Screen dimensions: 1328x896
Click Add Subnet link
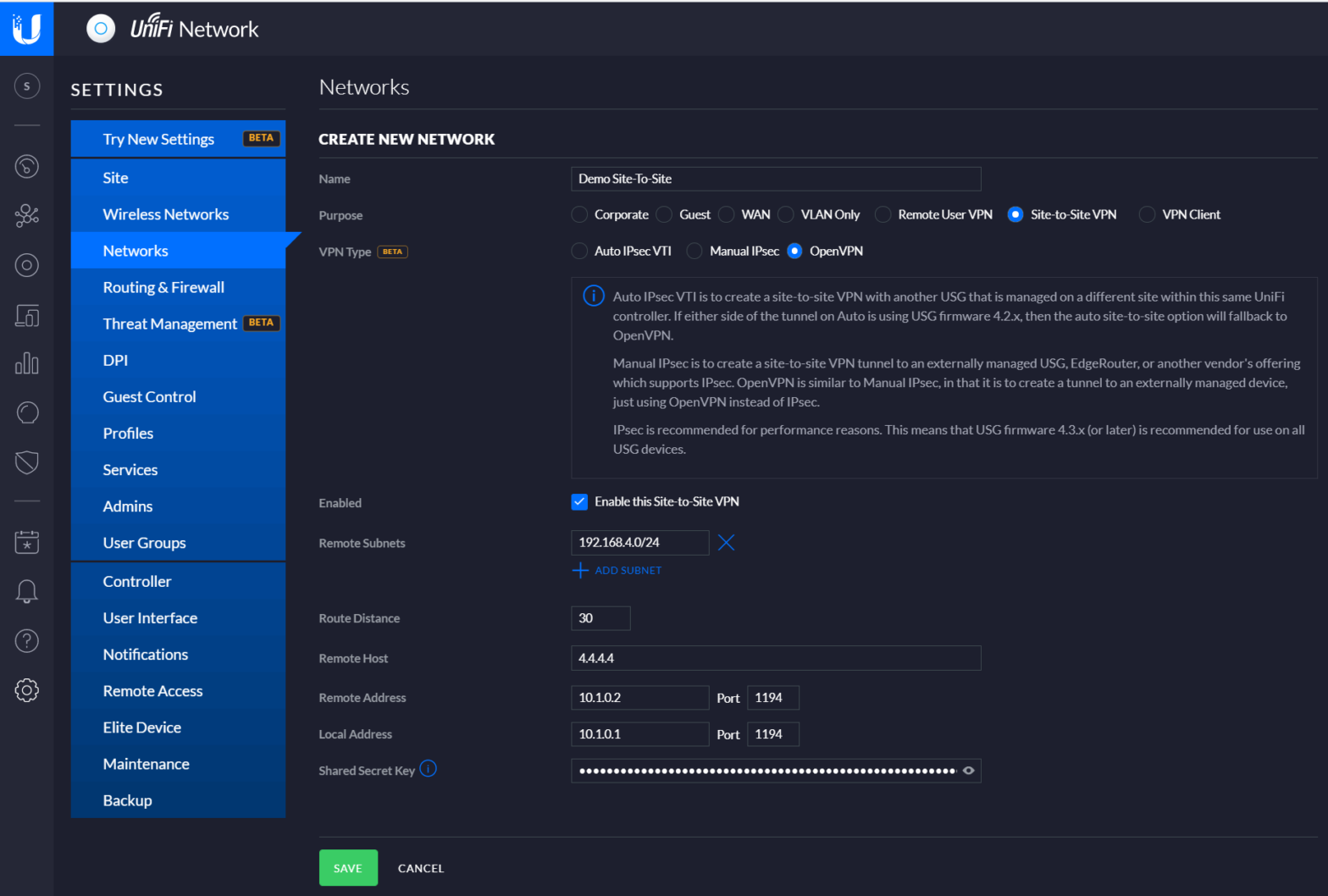pyautogui.click(x=617, y=570)
